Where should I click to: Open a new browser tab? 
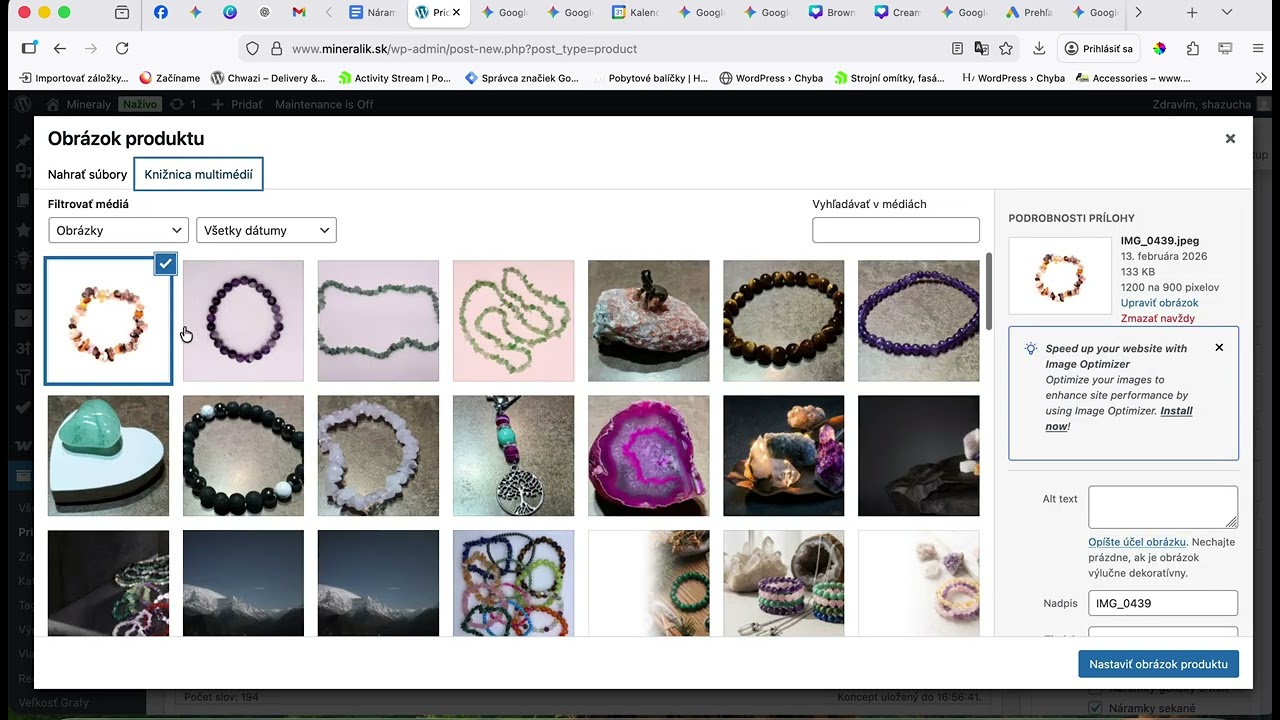pyautogui.click(x=1192, y=13)
